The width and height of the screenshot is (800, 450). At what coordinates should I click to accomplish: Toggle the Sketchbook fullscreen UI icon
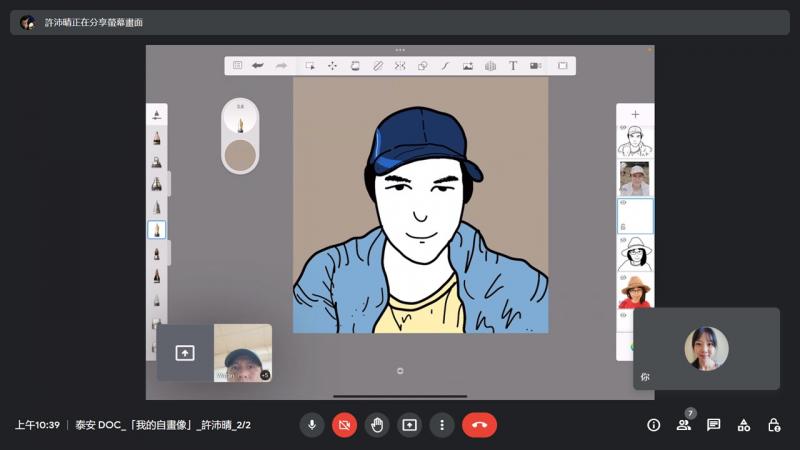coord(562,66)
